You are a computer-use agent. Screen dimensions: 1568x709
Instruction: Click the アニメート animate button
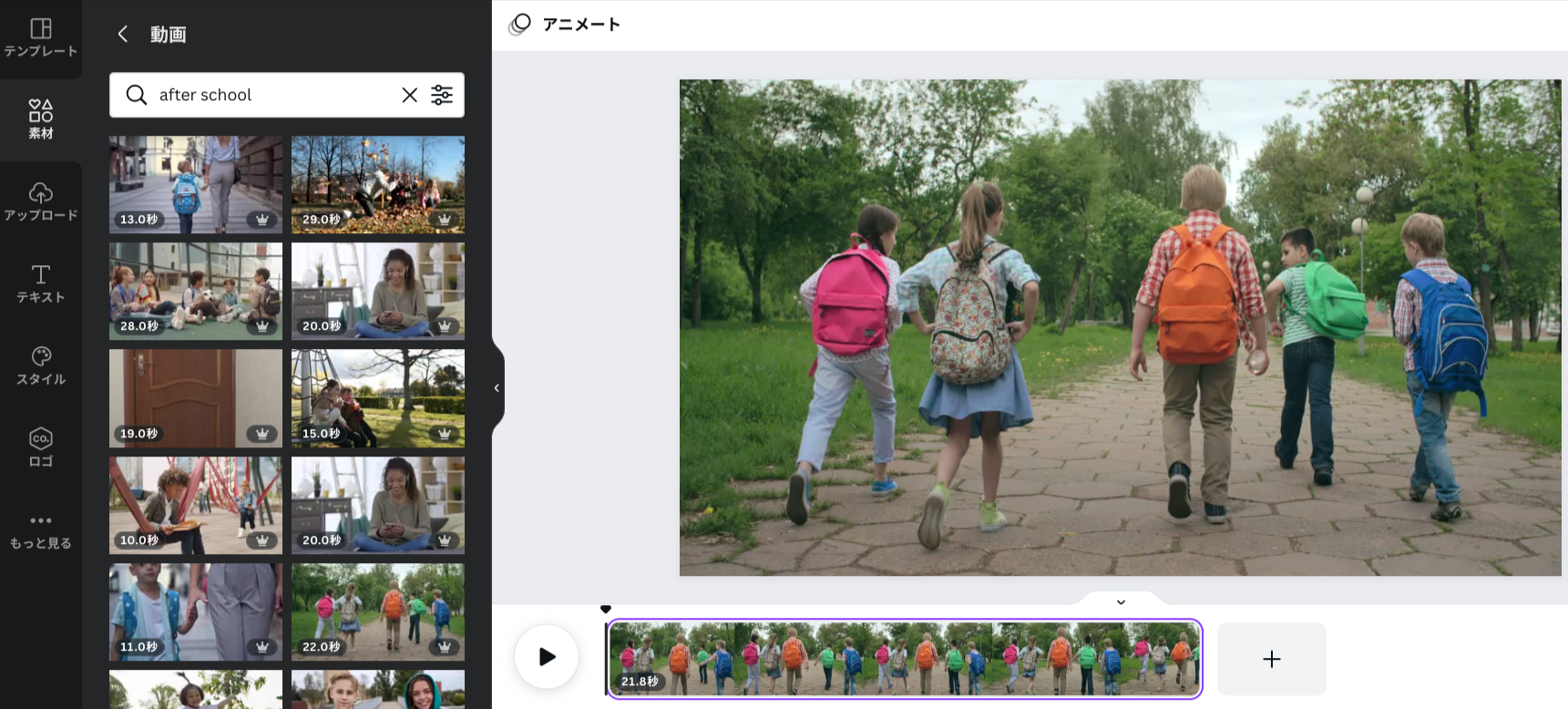pos(565,25)
